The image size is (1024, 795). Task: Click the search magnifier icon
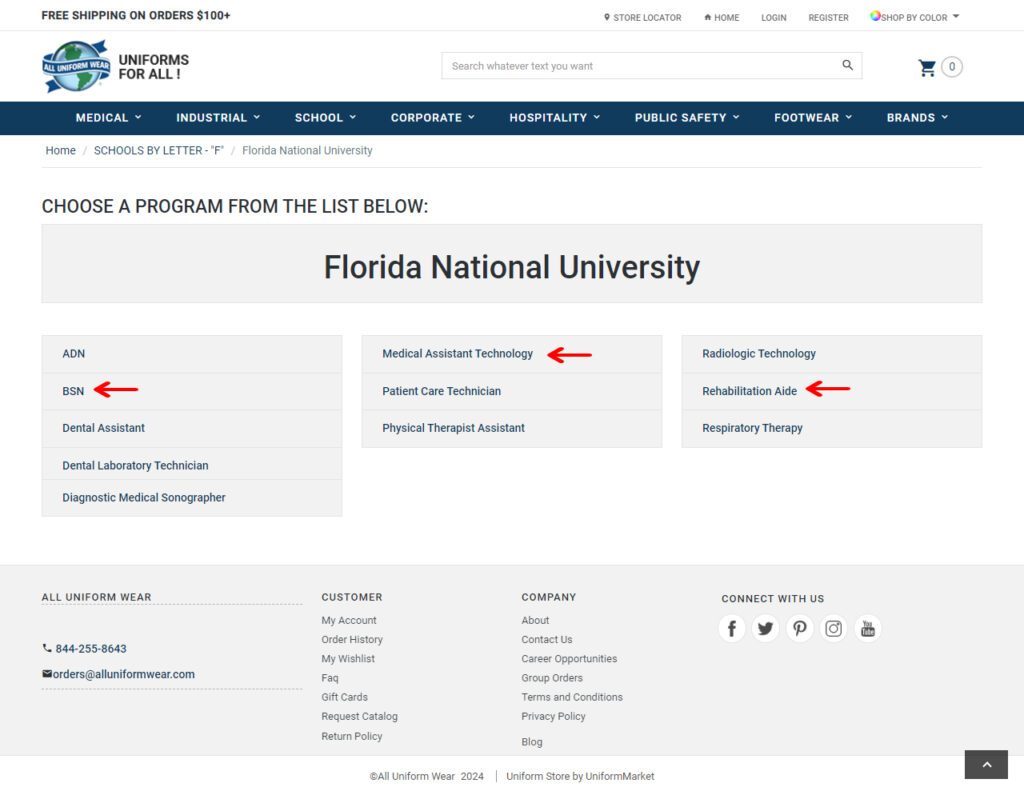coord(847,65)
